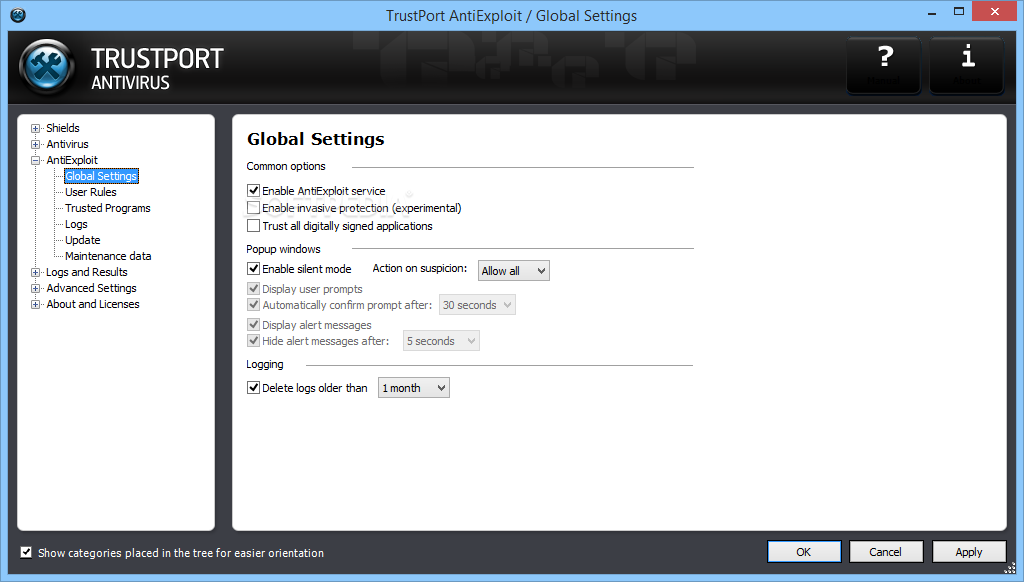Viewport: 1024px width, 582px height.
Task: Toggle Hide alert messages after checkbox
Action: click(253, 341)
